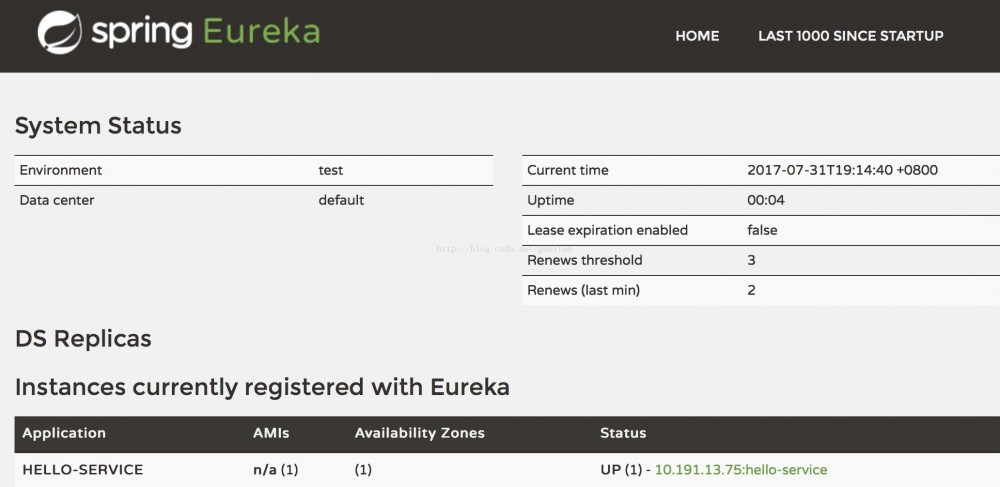Viewport: 1000px width, 487px height.
Task: Click the Lease expiration enabled label
Action: pyautogui.click(x=607, y=230)
